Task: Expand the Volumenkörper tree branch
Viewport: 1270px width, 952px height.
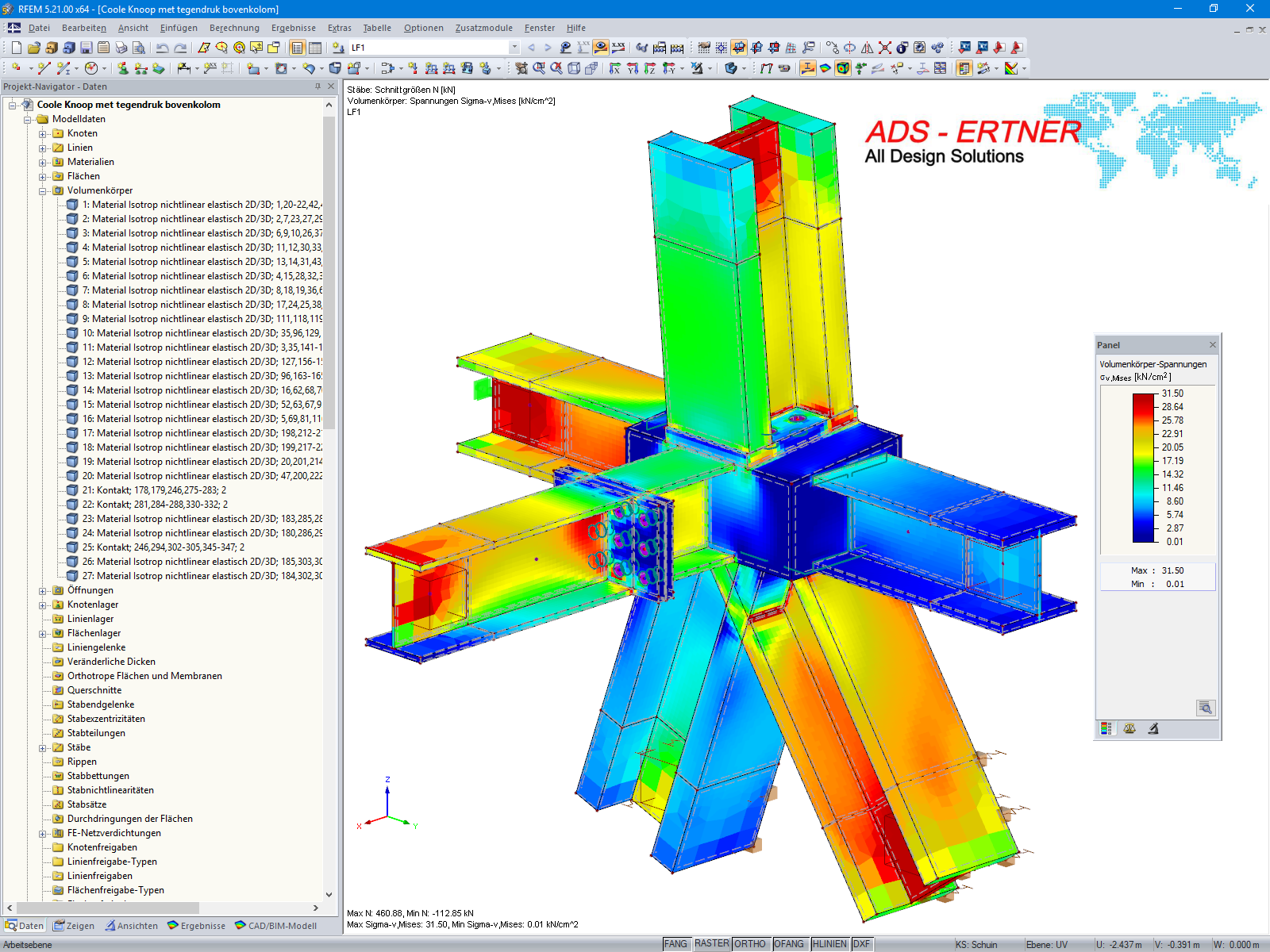Action: coord(44,190)
